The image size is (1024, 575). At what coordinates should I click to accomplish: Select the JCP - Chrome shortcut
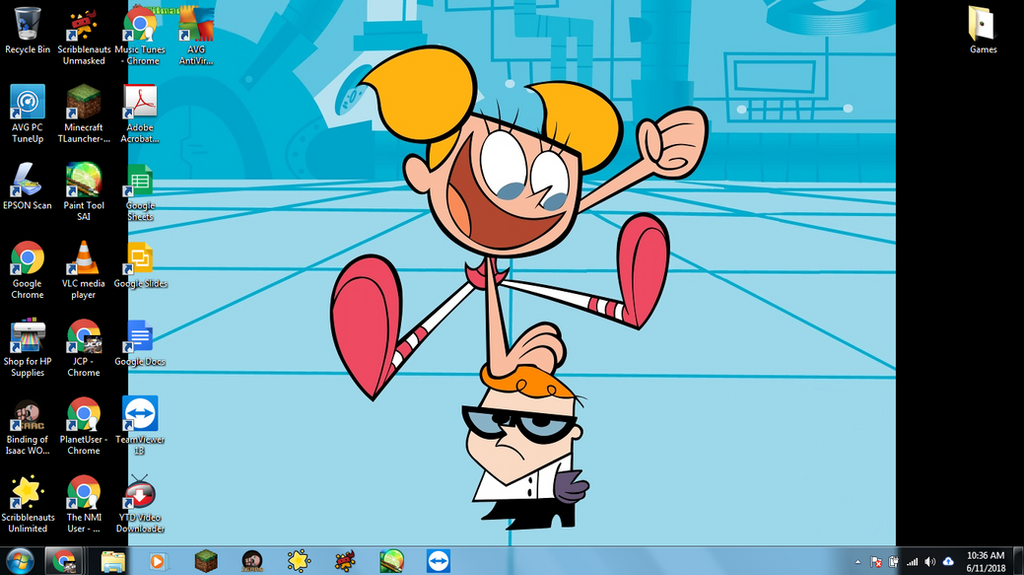coord(84,348)
